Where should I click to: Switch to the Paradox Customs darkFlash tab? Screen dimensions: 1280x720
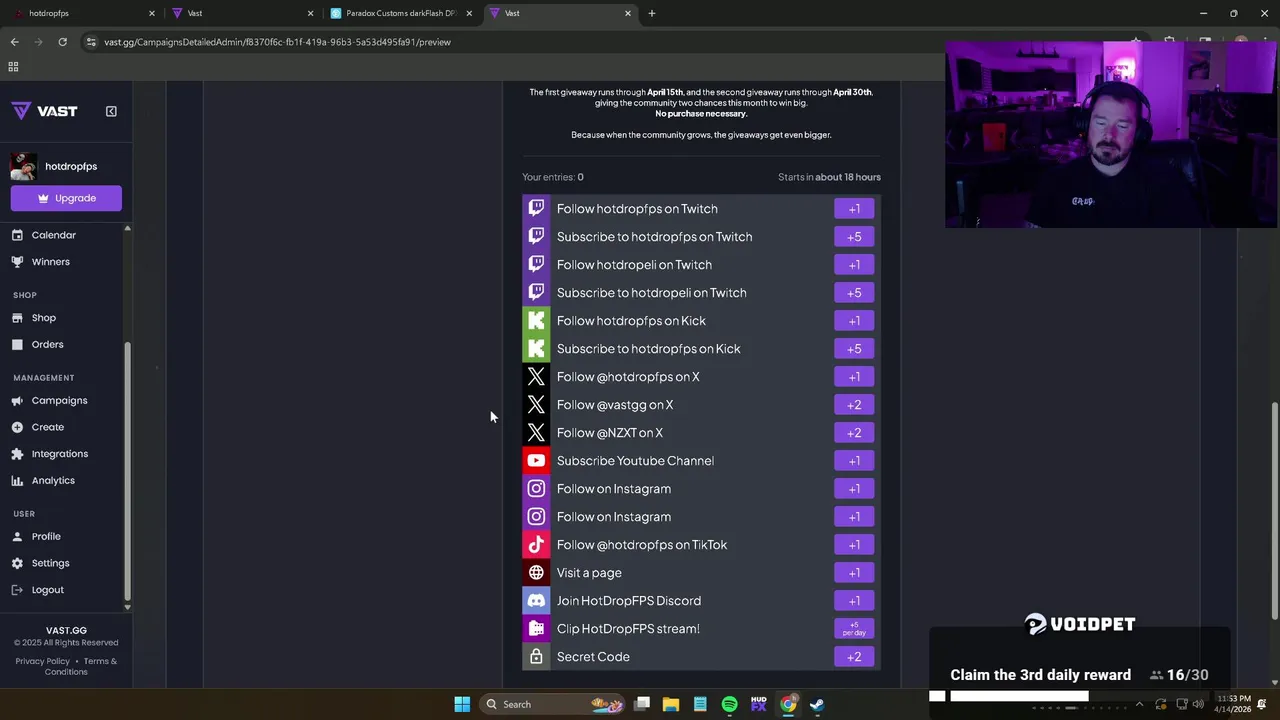(x=400, y=13)
